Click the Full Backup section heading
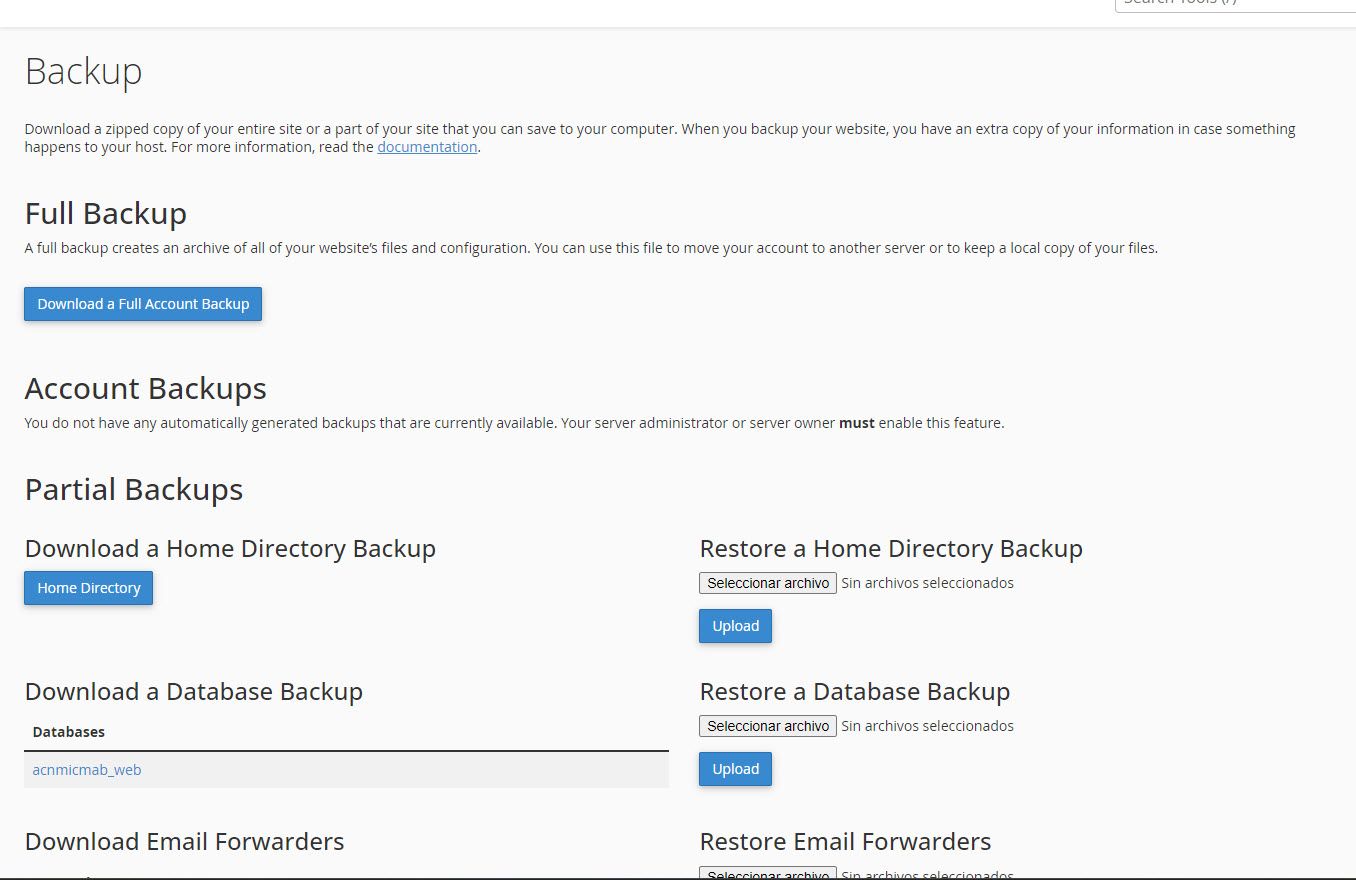The image size is (1356, 880). coord(106,214)
